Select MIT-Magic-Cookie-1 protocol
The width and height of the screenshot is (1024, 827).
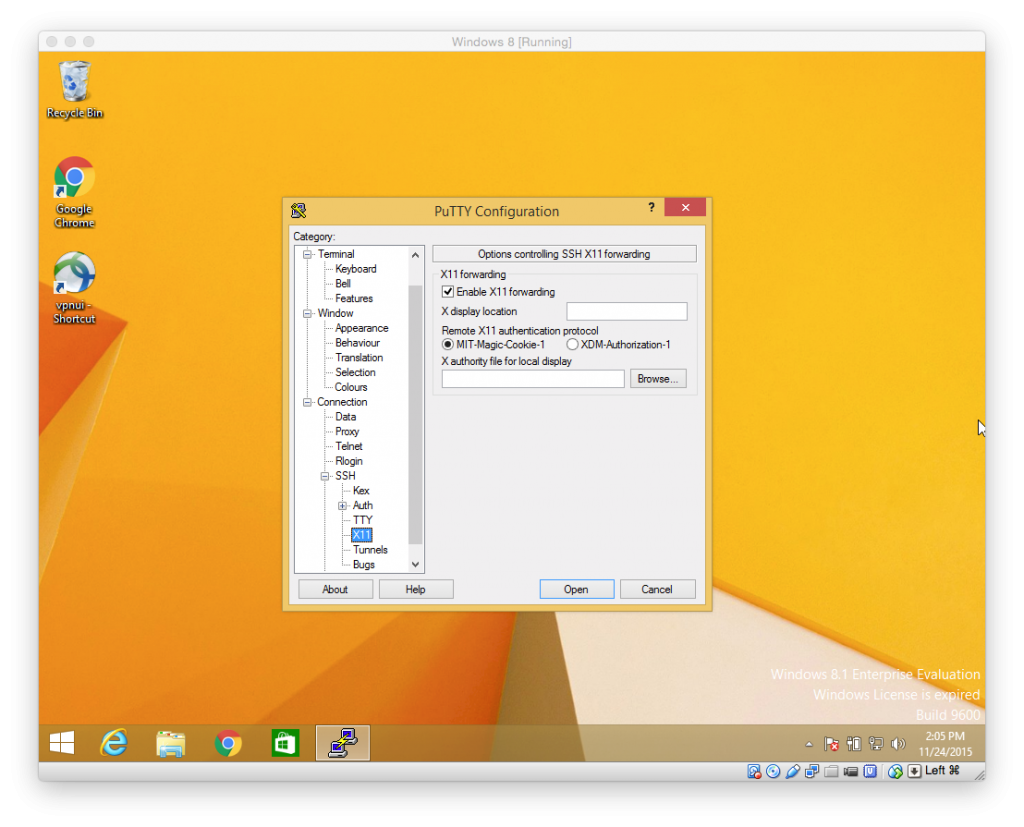448,344
